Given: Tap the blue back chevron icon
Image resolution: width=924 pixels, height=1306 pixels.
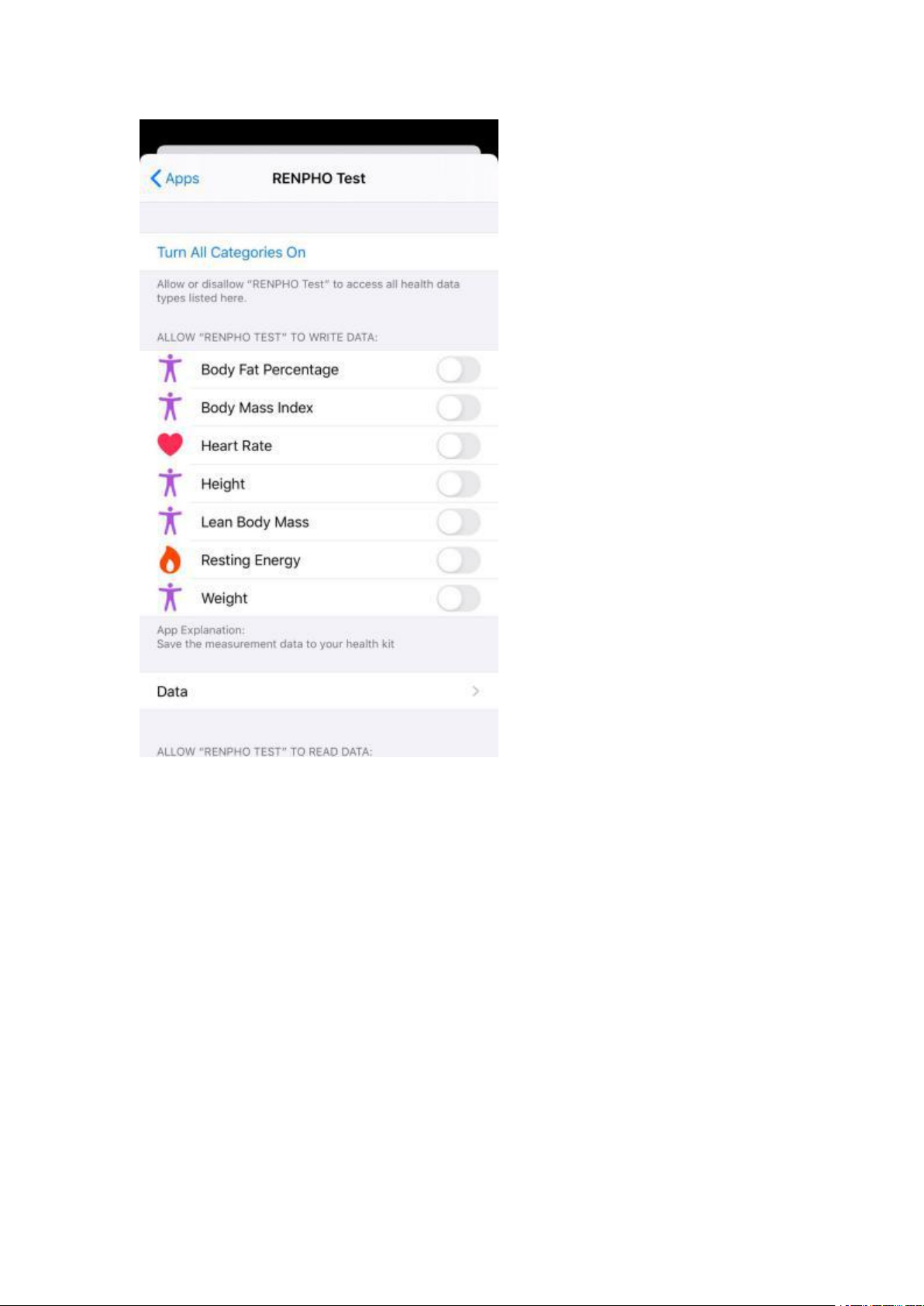Looking at the screenshot, I should click(156, 178).
